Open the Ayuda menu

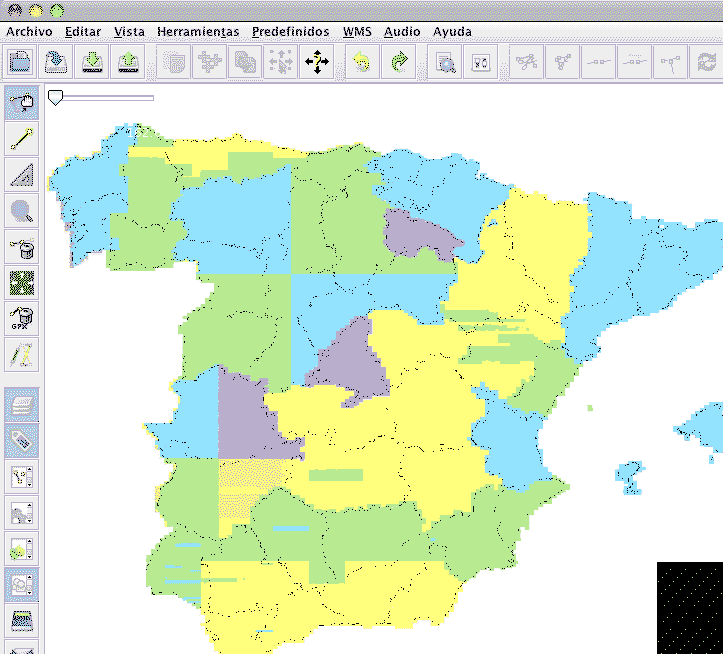pos(452,32)
